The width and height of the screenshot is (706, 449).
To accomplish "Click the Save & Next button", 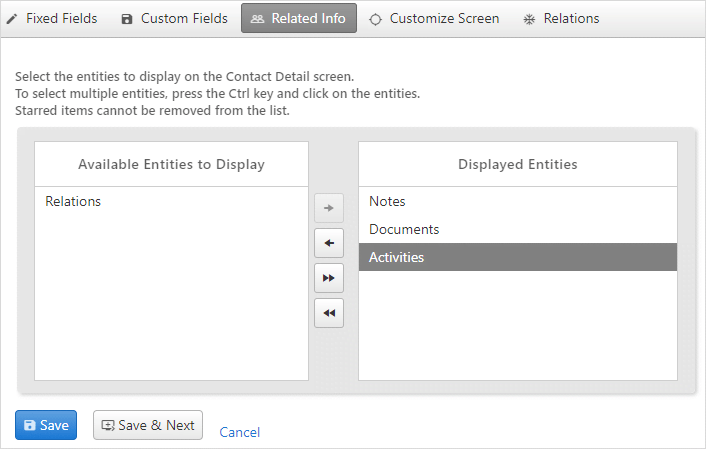I will tap(148, 425).
